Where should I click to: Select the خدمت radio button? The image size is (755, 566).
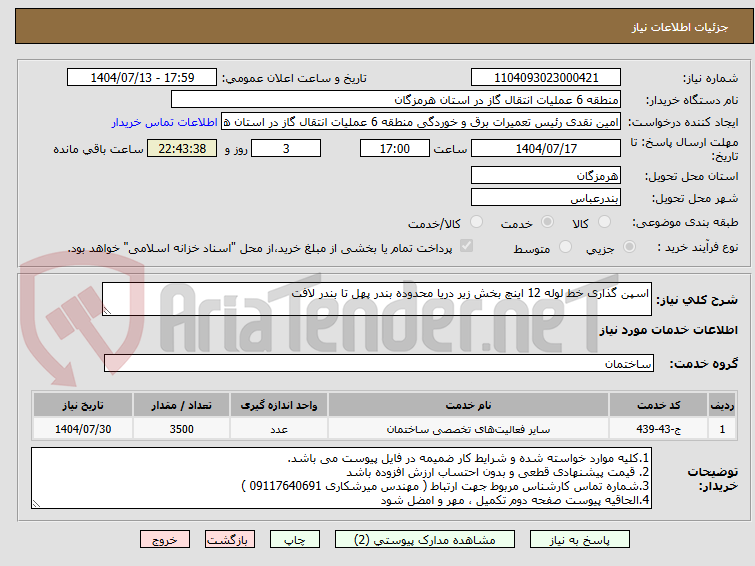[547, 222]
